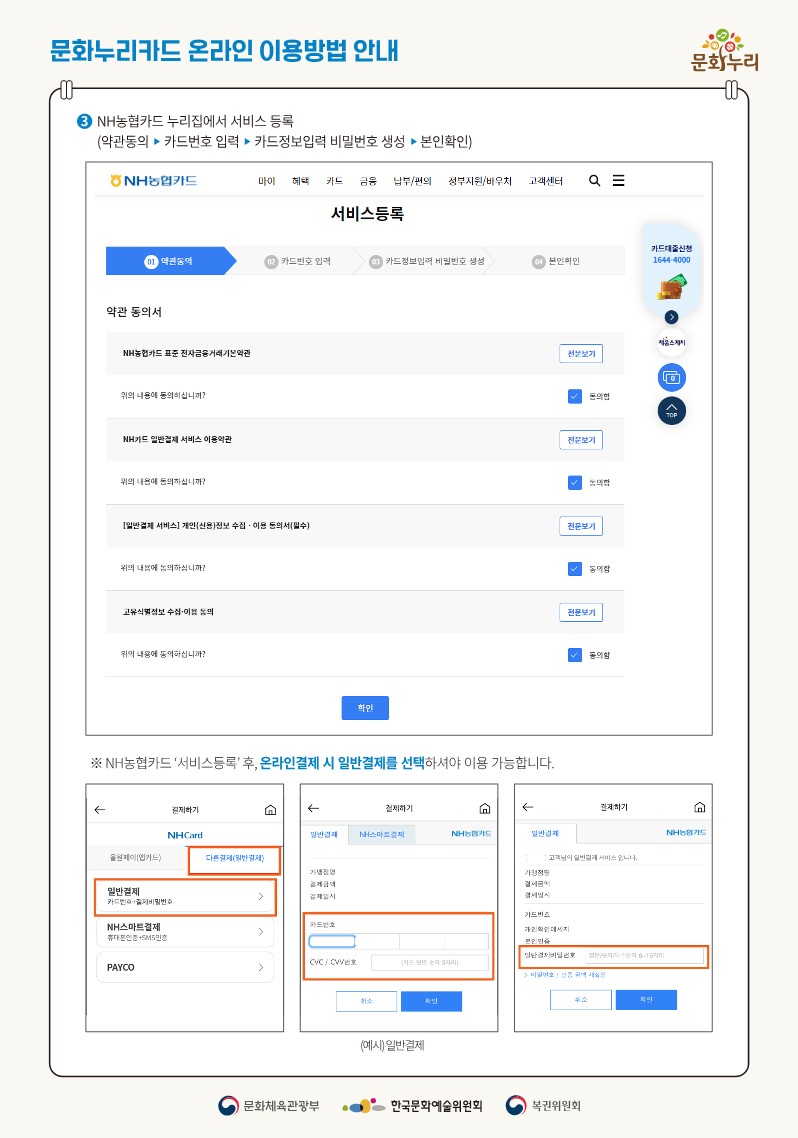Screen dimensions: 798x1138
Task: Switch to 올원페이(앱카드) tab
Action: [136, 858]
